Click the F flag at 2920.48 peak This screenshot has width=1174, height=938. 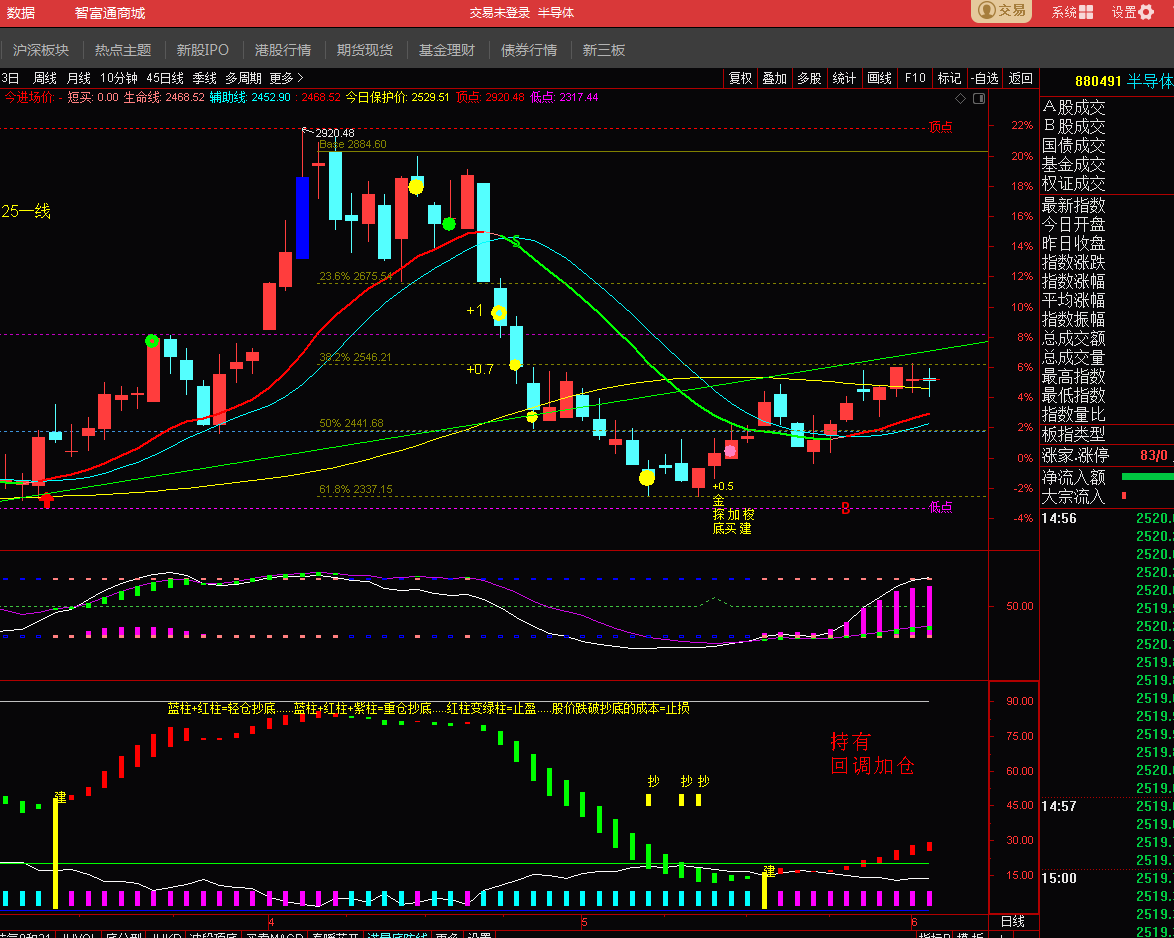pyautogui.click(x=304, y=131)
